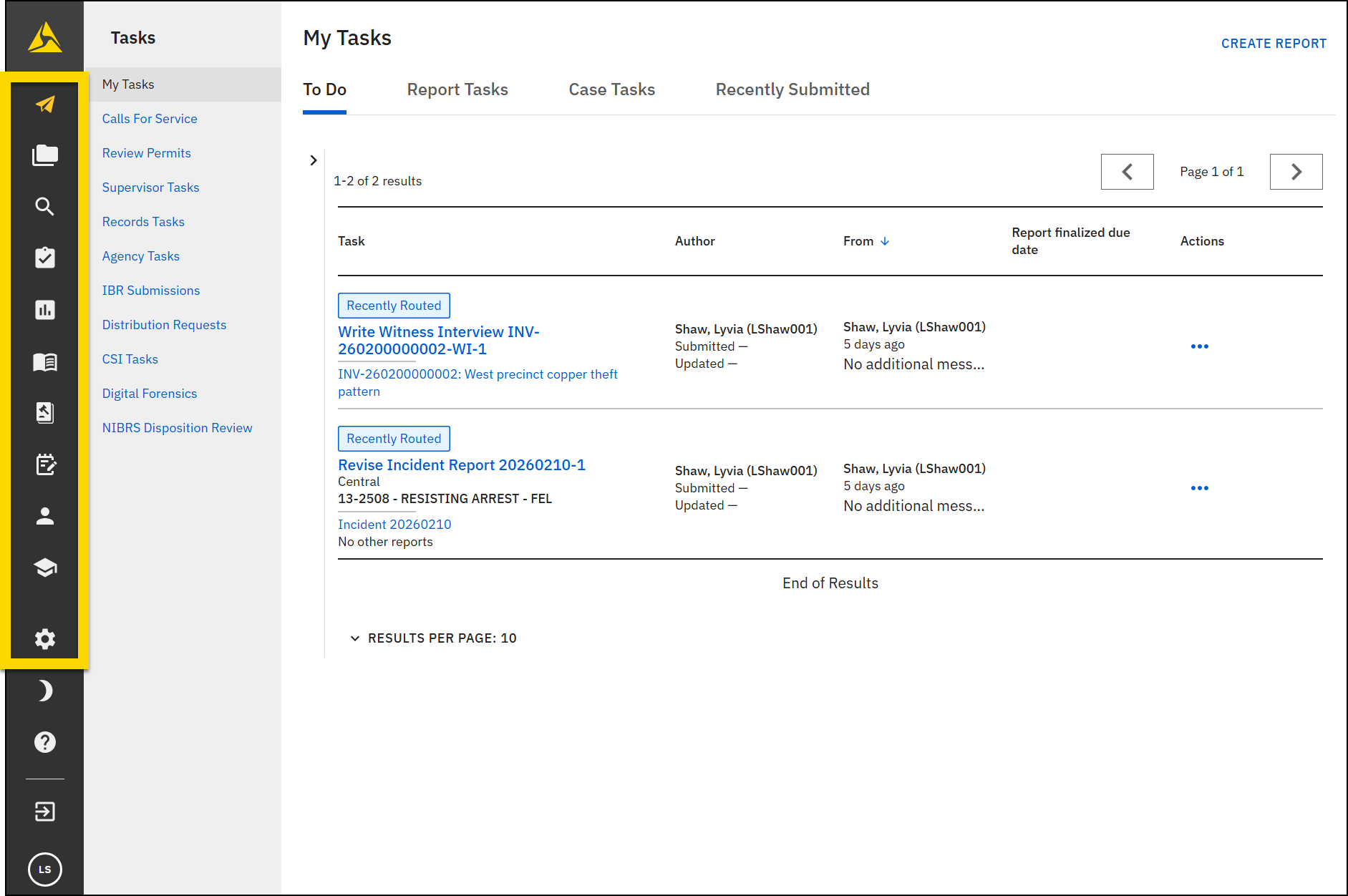Collapse the results panel with the left chevron

[x=314, y=160]
